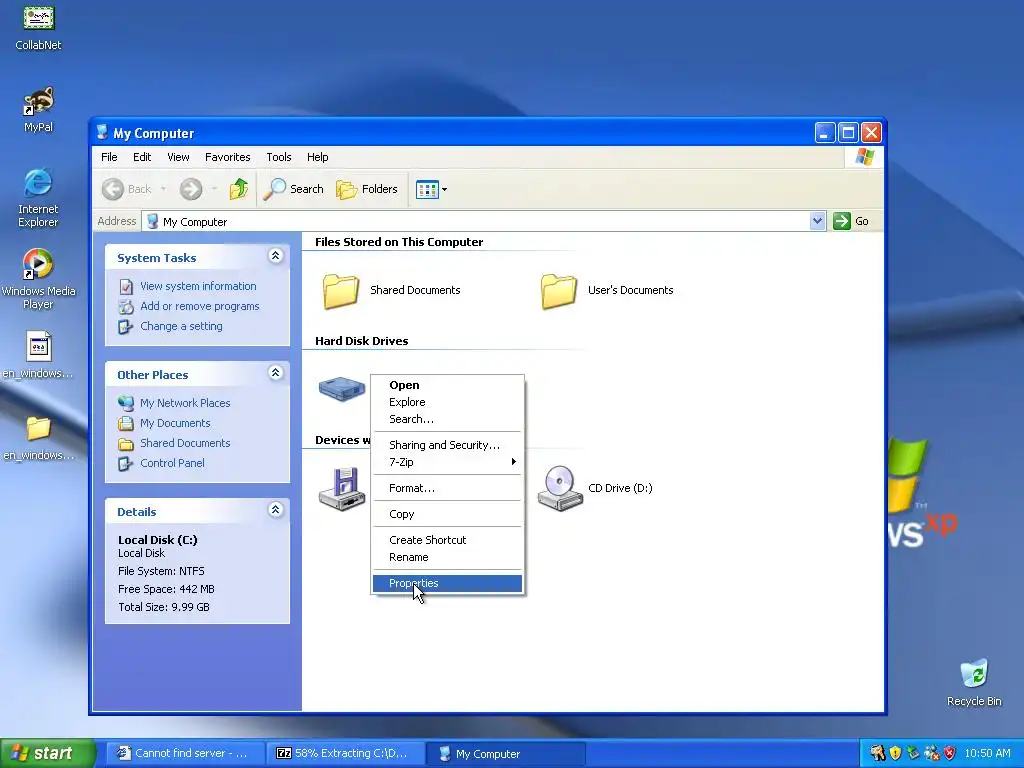The image size is (1024, 768).
Task: Open the Help menu
Action: (x=317, y=157)
